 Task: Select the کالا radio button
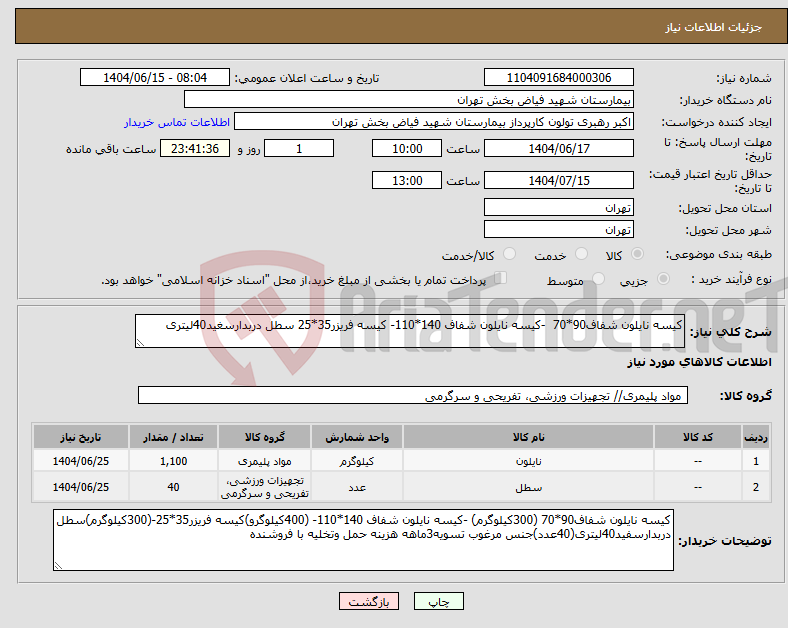pyautogui.click(x=637, y=254)
